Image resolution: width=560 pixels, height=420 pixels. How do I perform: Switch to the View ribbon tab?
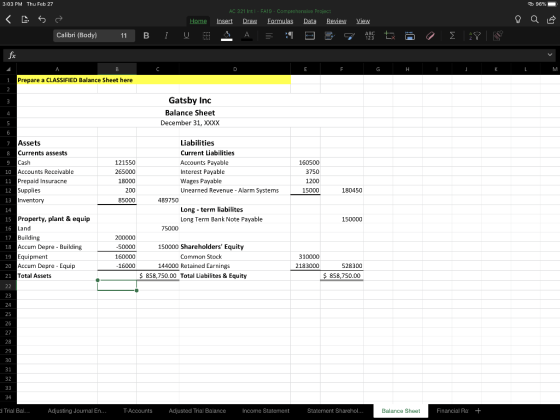click(363, 21)
